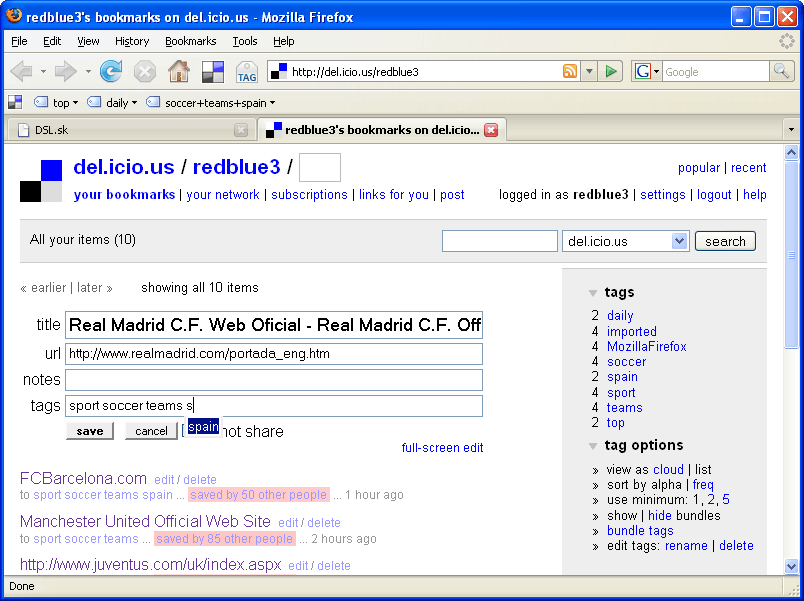Close the DSL.sk tab
This screenshot has height=601, width=804.
tap(241, 130)
